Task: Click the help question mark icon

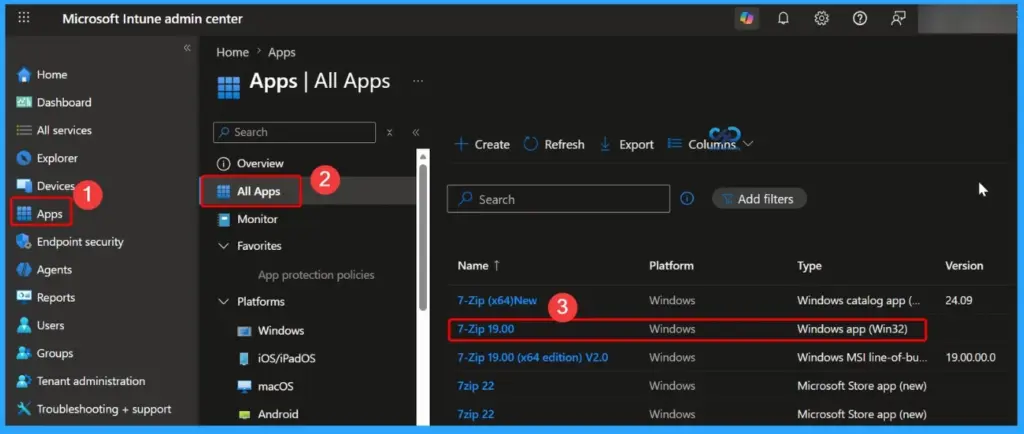Action: click(x=860, y=19)
